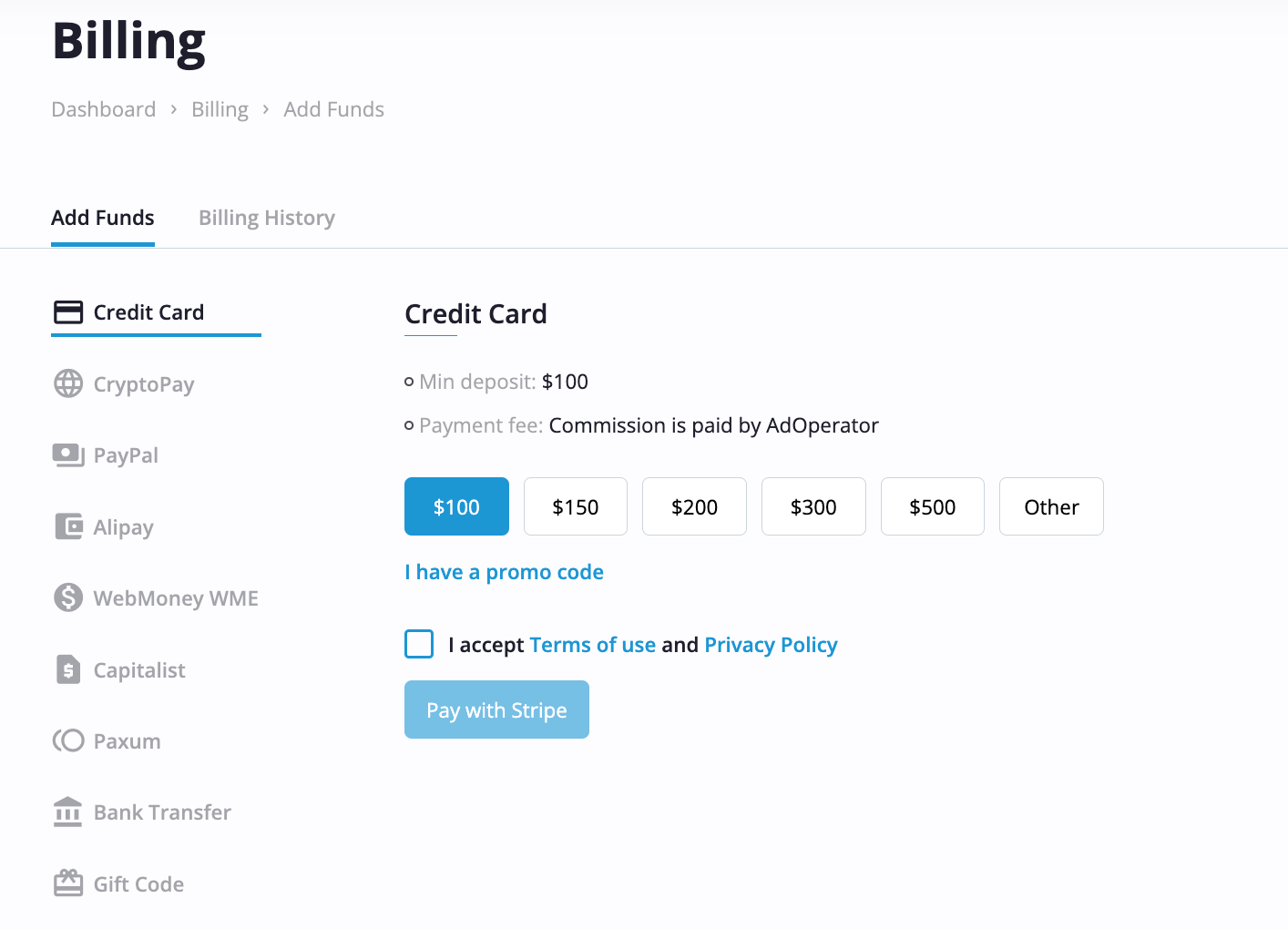Go to Dashboard in the breadcrumb
The height and width of the screenshot is (929, 1288).
(104, 109)
